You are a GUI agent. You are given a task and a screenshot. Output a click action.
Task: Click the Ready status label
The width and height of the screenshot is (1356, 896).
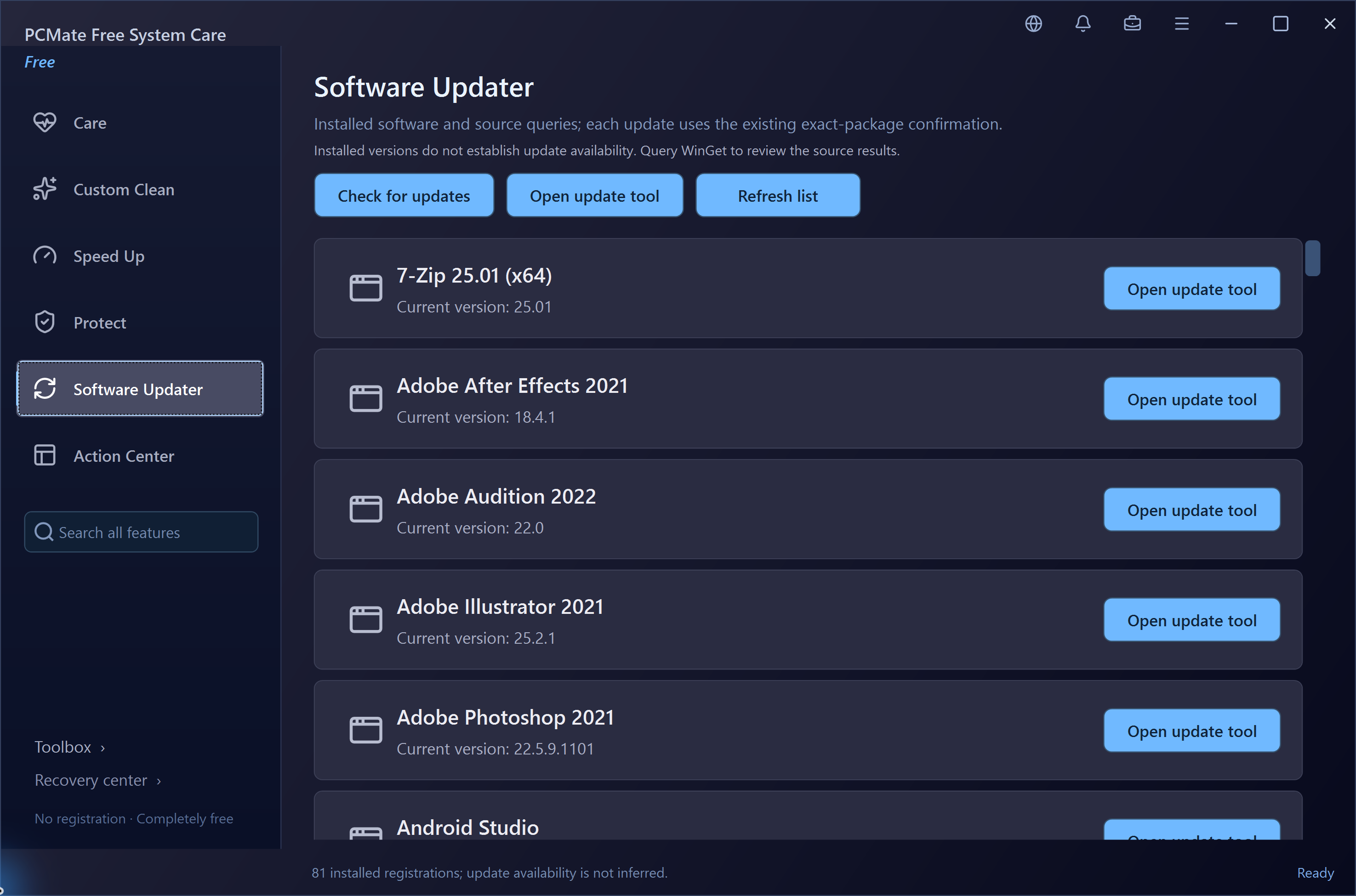[1315, 873]
